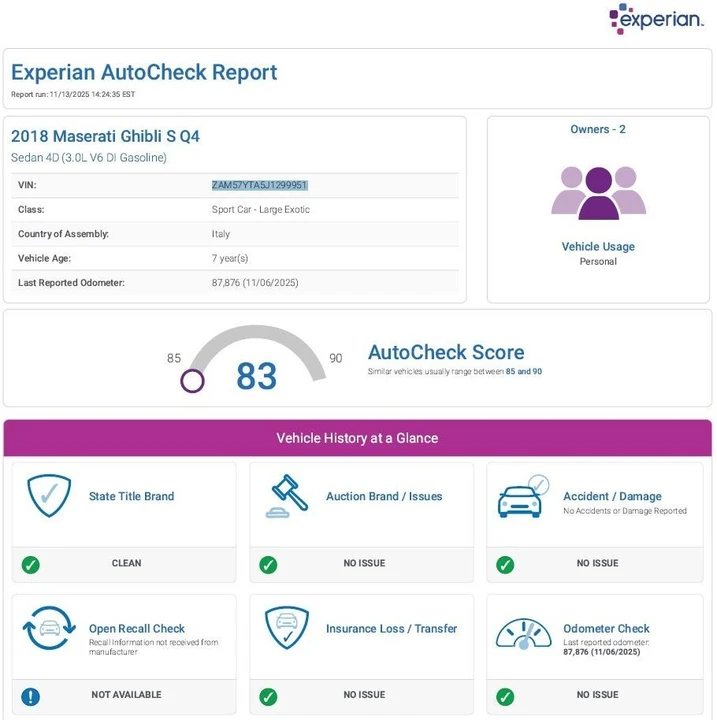Screen dimensions: 717x720
Task: Click the Experian AutoCheck Report heading
Action: pyautogui.click(x=144, y=72)
